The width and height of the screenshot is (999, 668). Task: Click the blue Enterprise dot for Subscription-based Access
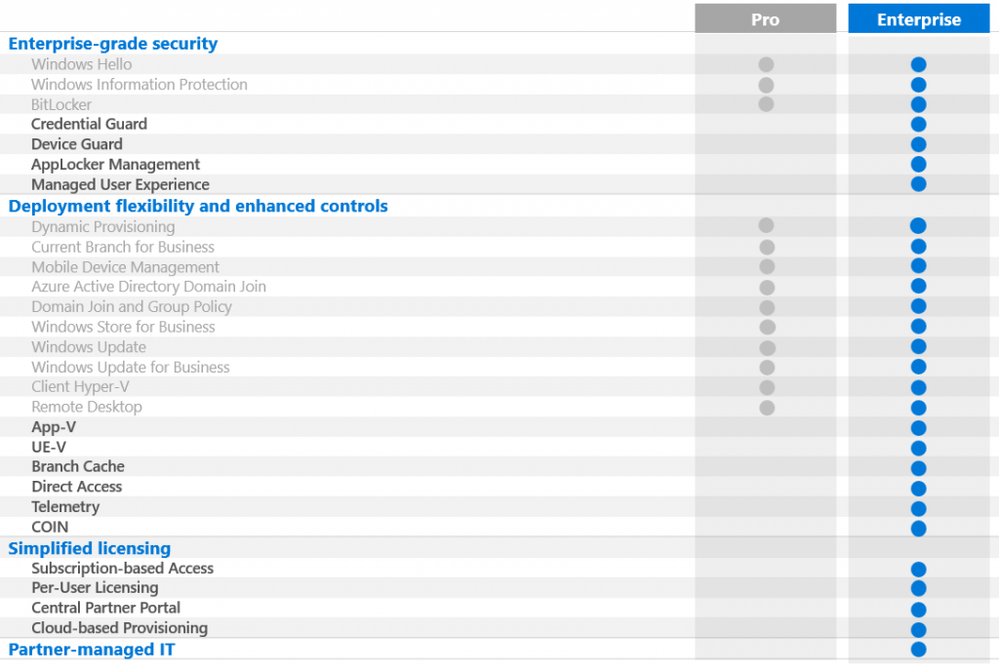tap(918, 569)
